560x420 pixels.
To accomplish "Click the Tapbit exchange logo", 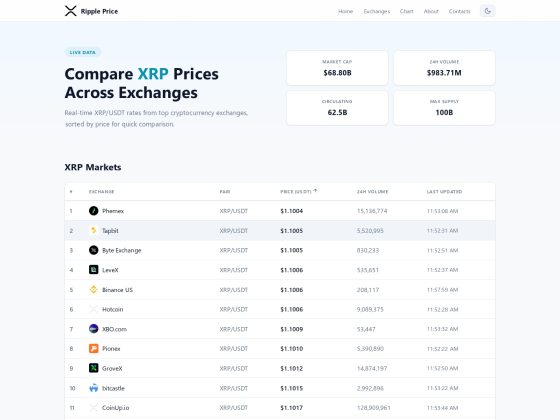I will pyautogui.click(x=94, y=230).
